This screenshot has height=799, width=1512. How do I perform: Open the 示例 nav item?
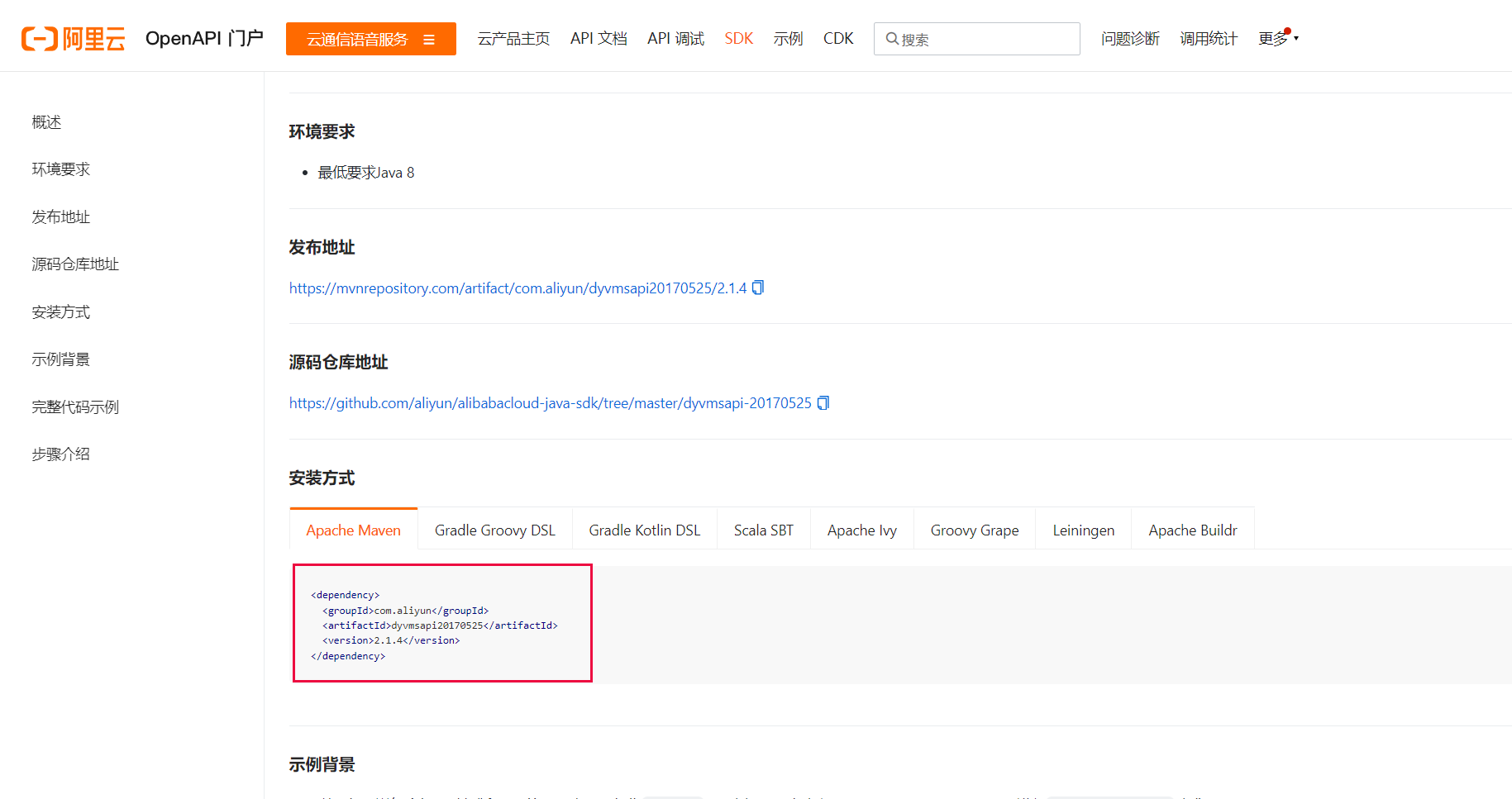tap(788, 39)
